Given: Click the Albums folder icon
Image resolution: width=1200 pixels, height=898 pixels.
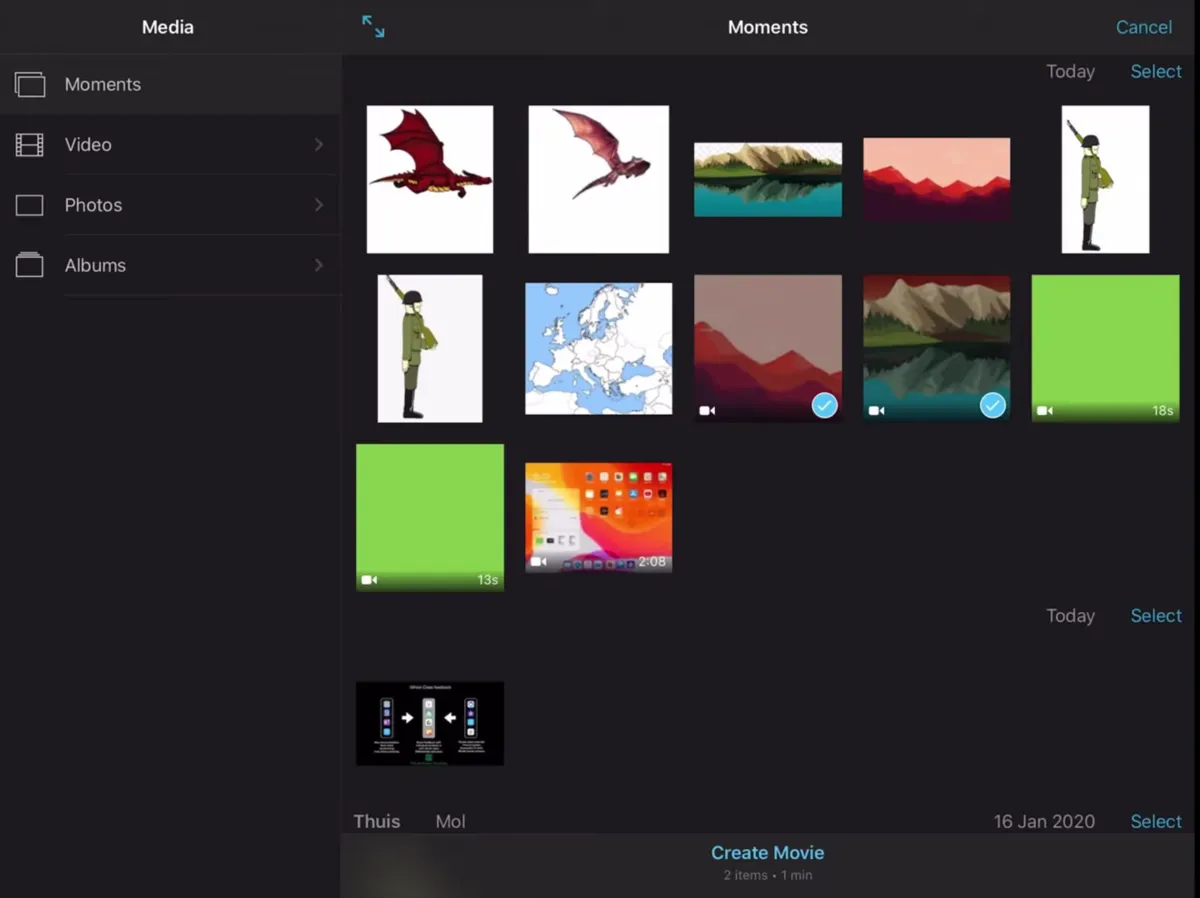Looking at the screenshot, I should click(30, 265).
